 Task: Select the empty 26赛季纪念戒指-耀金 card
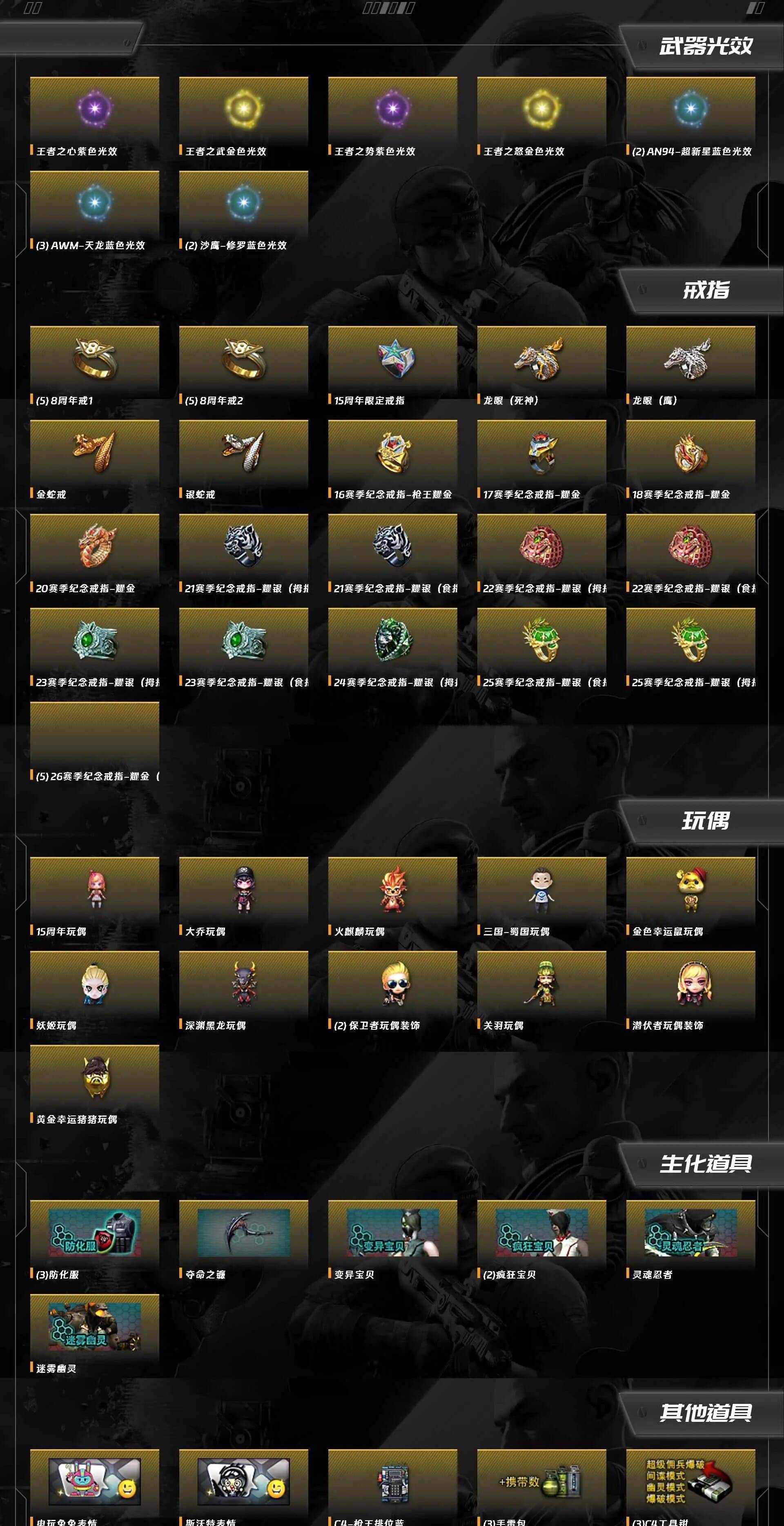(95, 742)
